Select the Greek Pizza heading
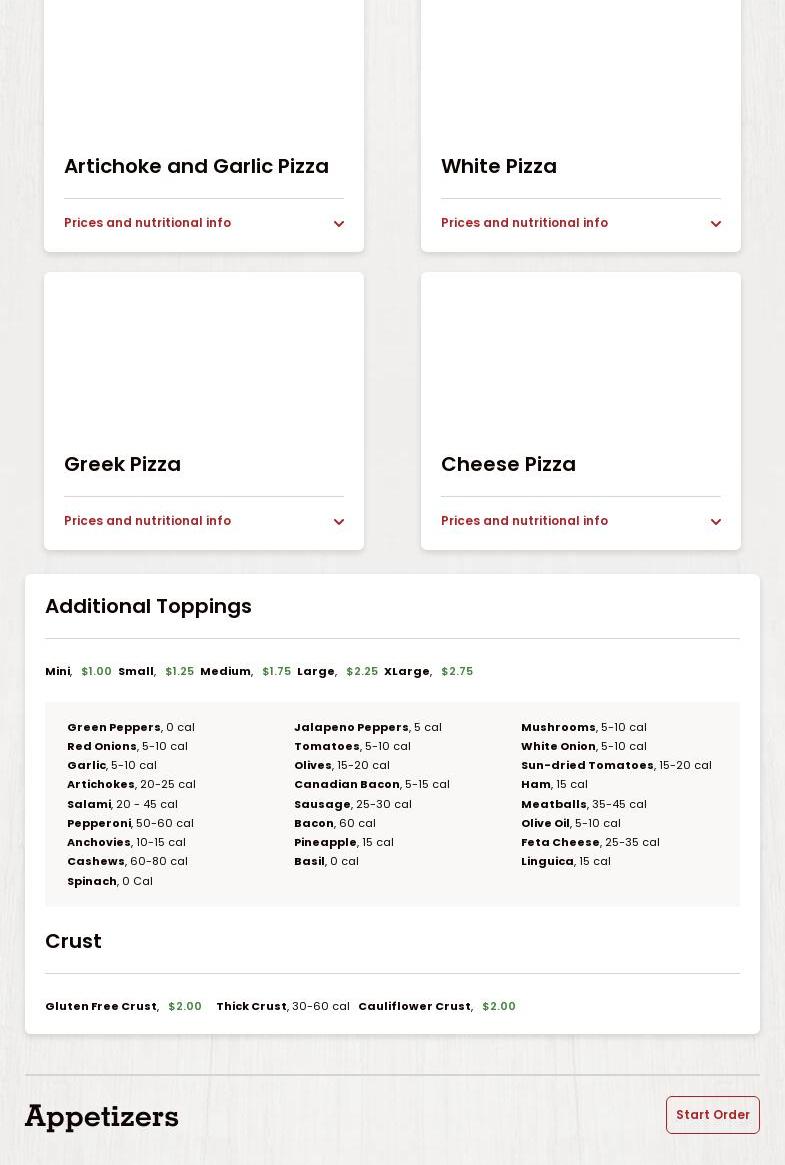 click(x=122, y=464)
